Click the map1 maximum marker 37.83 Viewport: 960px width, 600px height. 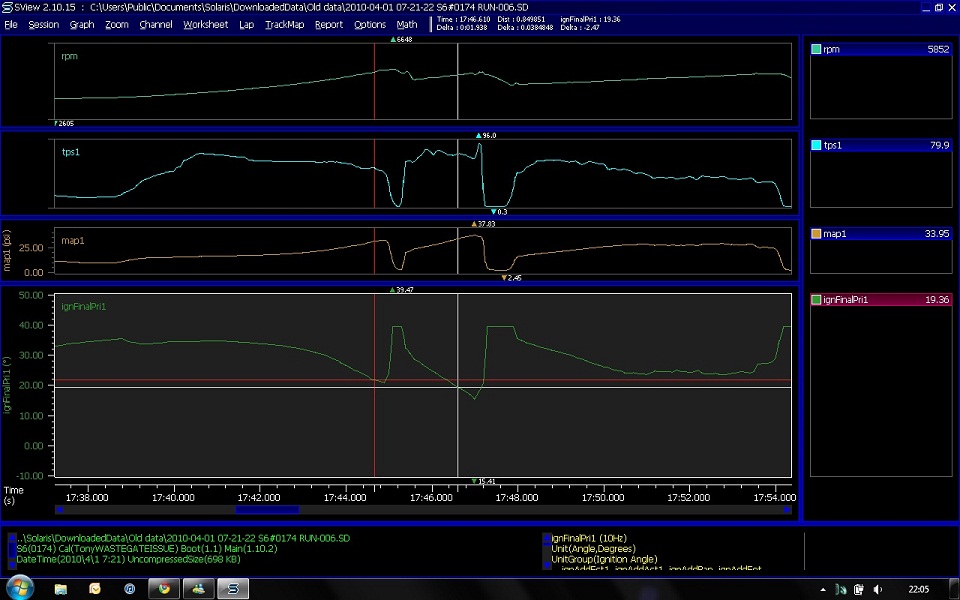[x=483, y=224]
